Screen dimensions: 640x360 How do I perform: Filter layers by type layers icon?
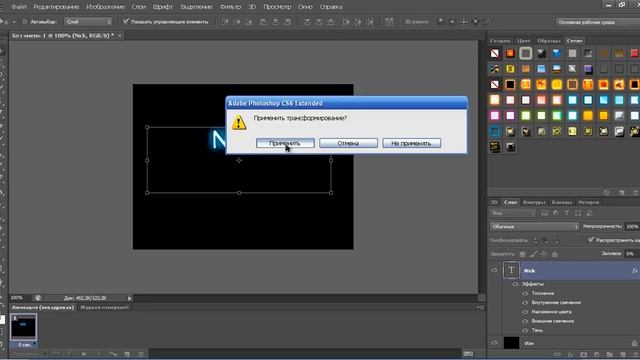567,213
